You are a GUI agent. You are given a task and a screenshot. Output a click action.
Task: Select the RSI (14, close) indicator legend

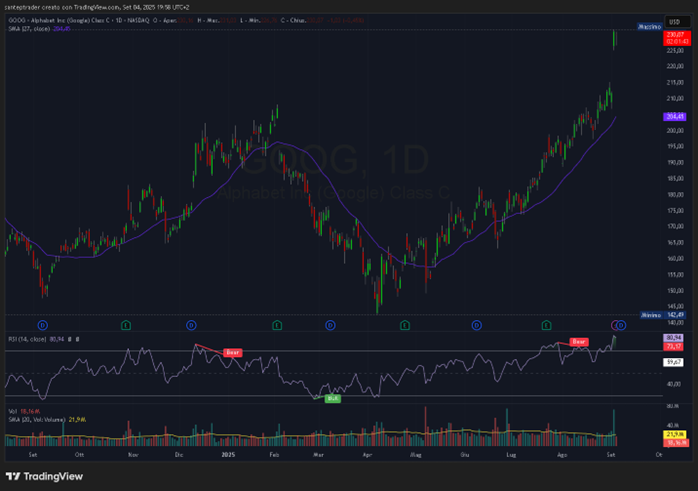coord(36,339)
